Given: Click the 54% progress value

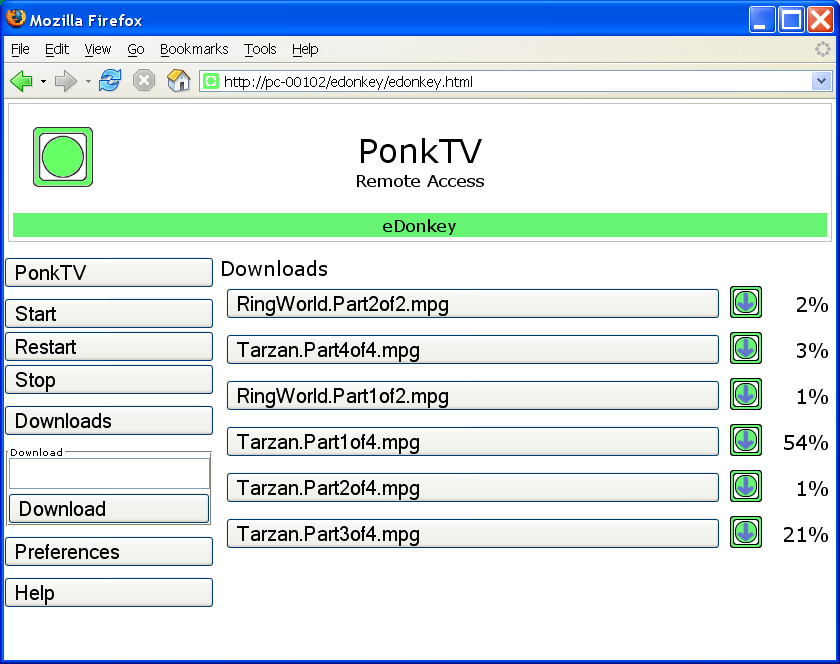Looking at the screenshot, I should click(x=806, y=443).
